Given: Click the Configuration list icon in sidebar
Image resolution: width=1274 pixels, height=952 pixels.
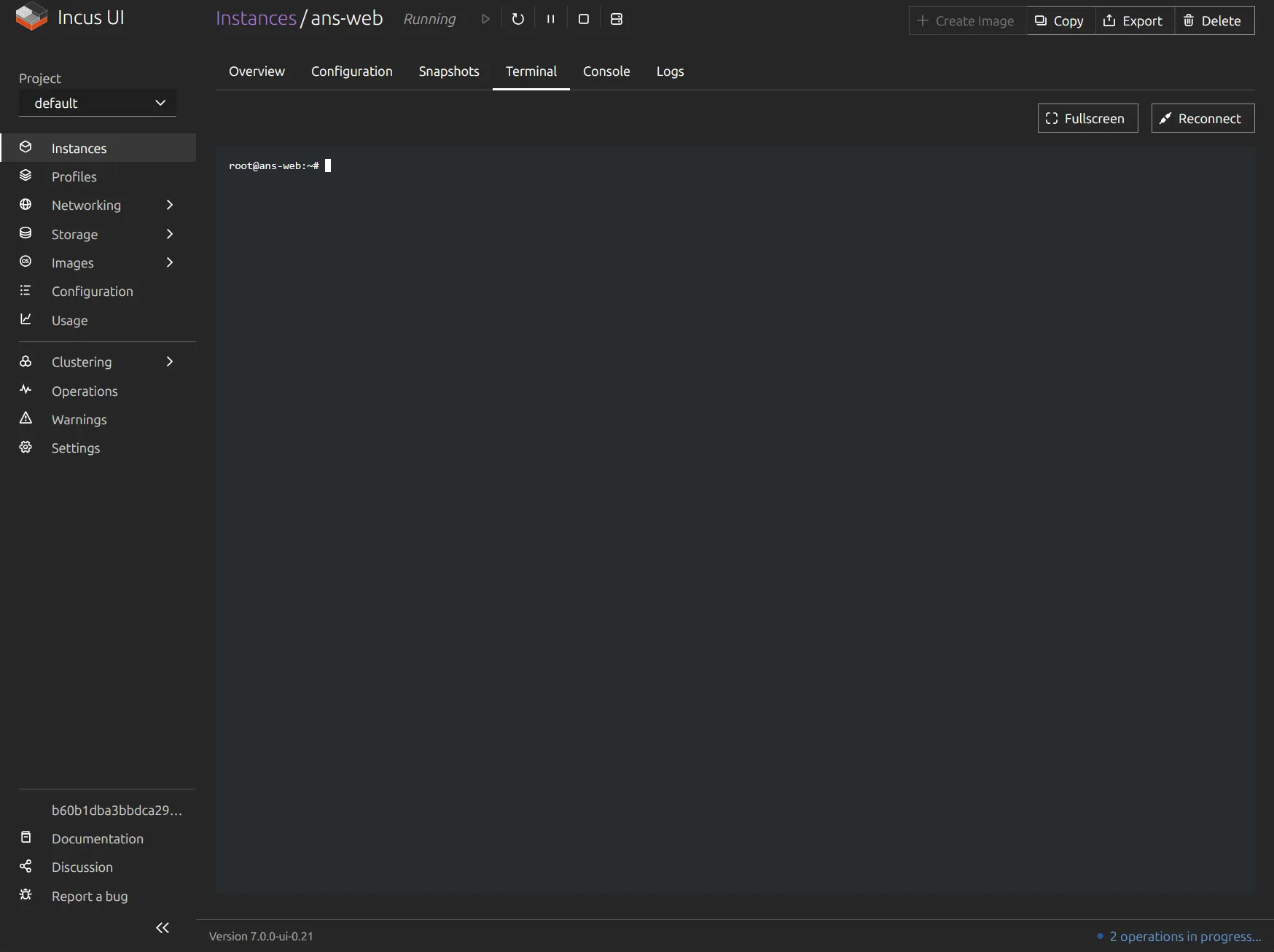Looking at the screenshot, I should point(26,290).
